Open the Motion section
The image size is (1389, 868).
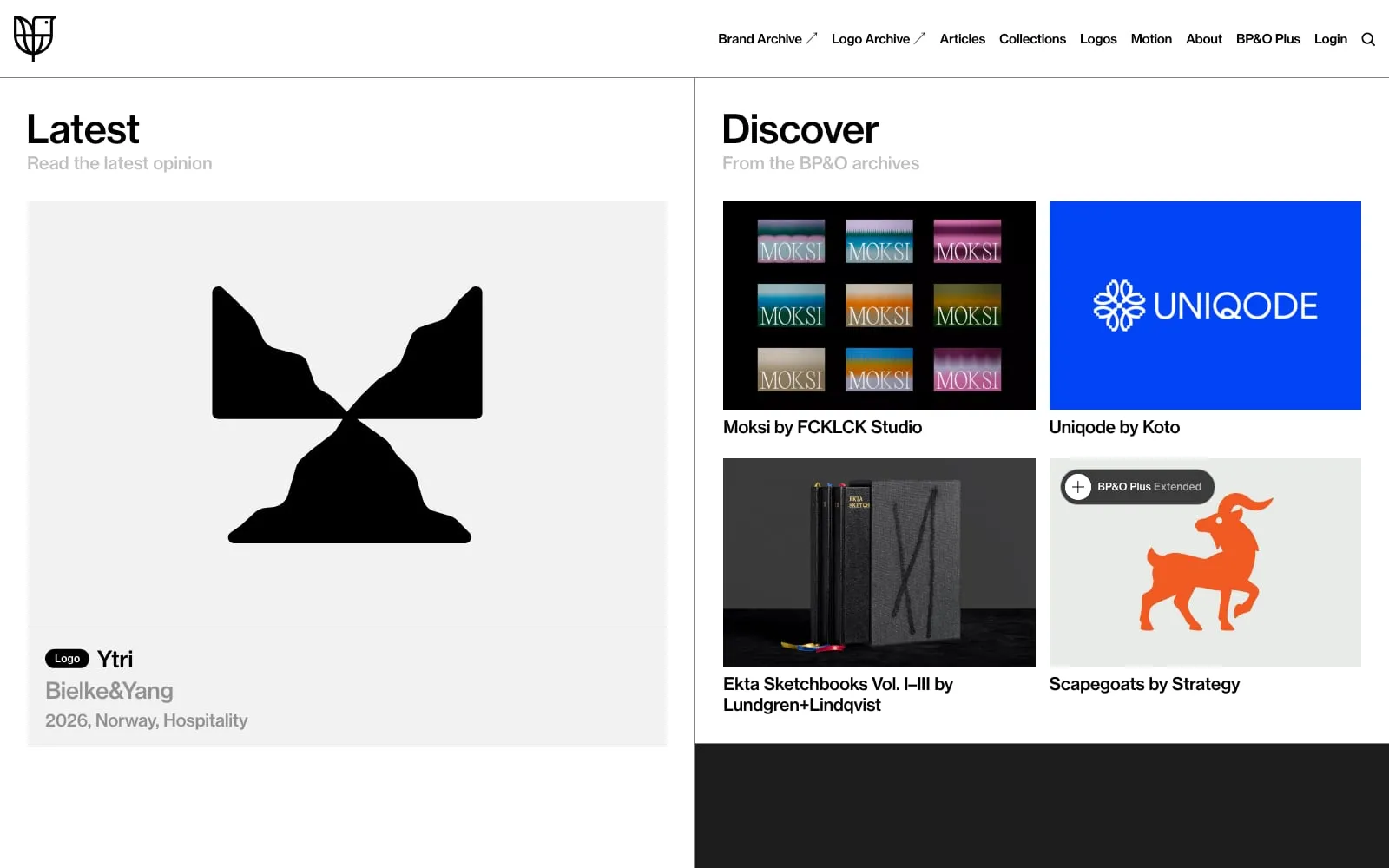[x=1151, y=39]
